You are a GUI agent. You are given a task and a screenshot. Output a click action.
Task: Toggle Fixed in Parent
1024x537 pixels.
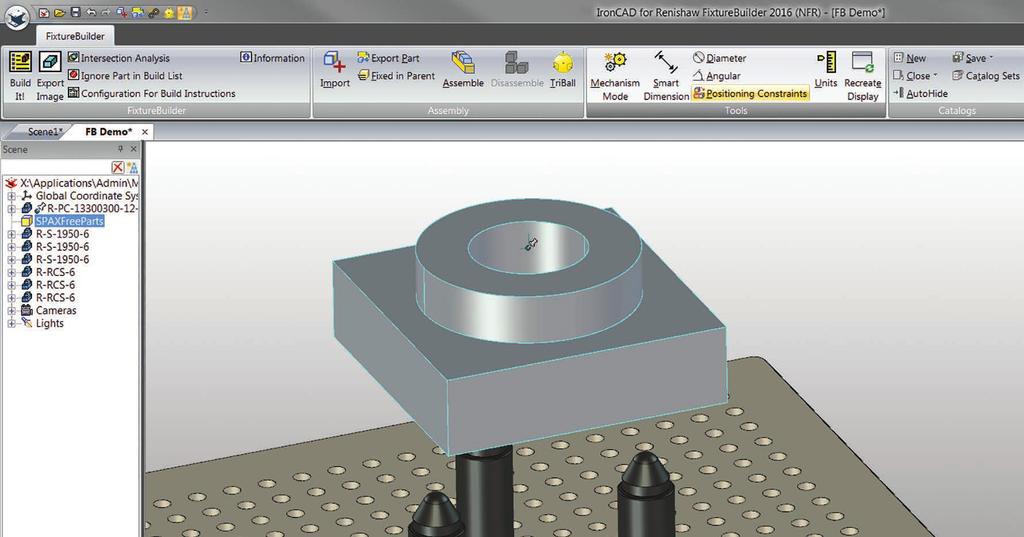pyautogui.click(x=396, y=76)
